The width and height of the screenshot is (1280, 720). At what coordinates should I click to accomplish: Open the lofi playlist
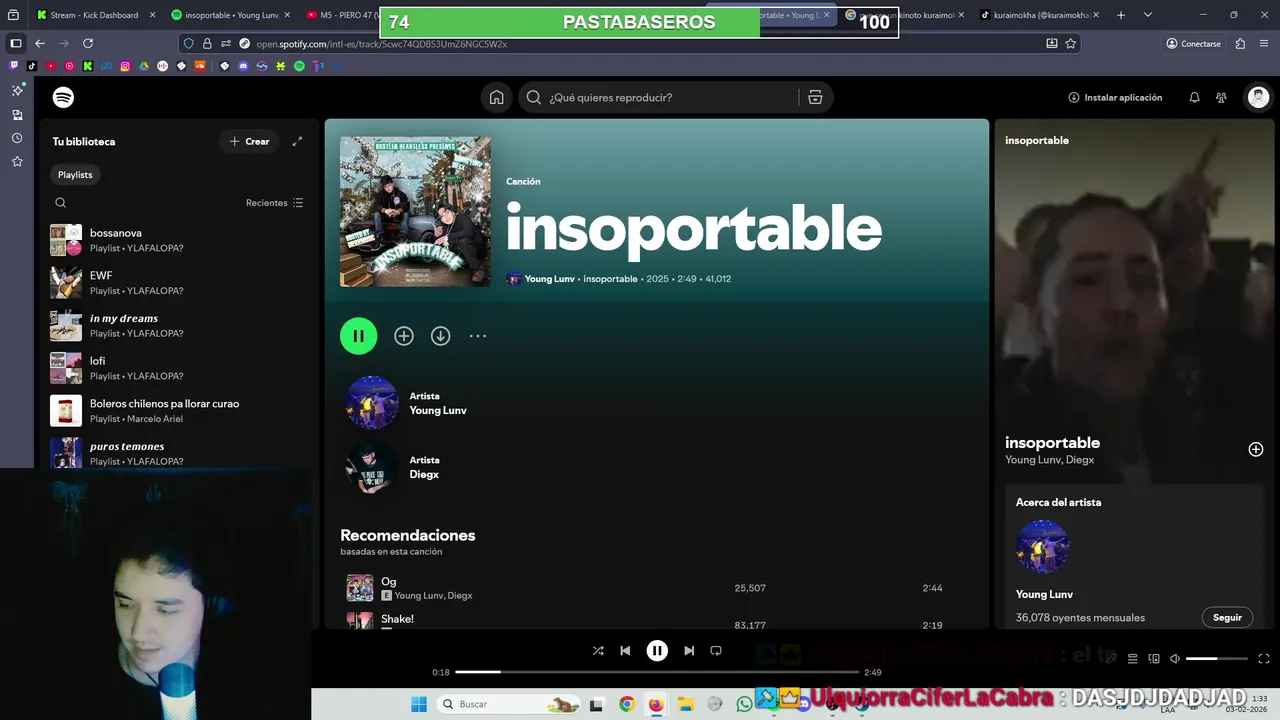click(x=178, y=368)
